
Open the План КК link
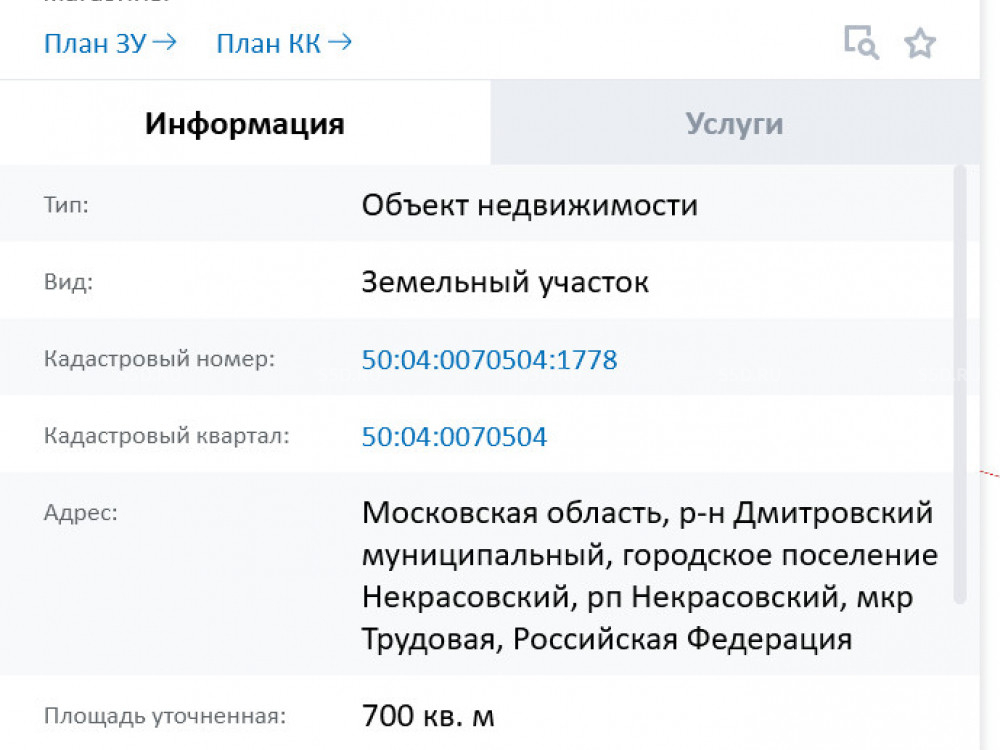click(270, 43)
